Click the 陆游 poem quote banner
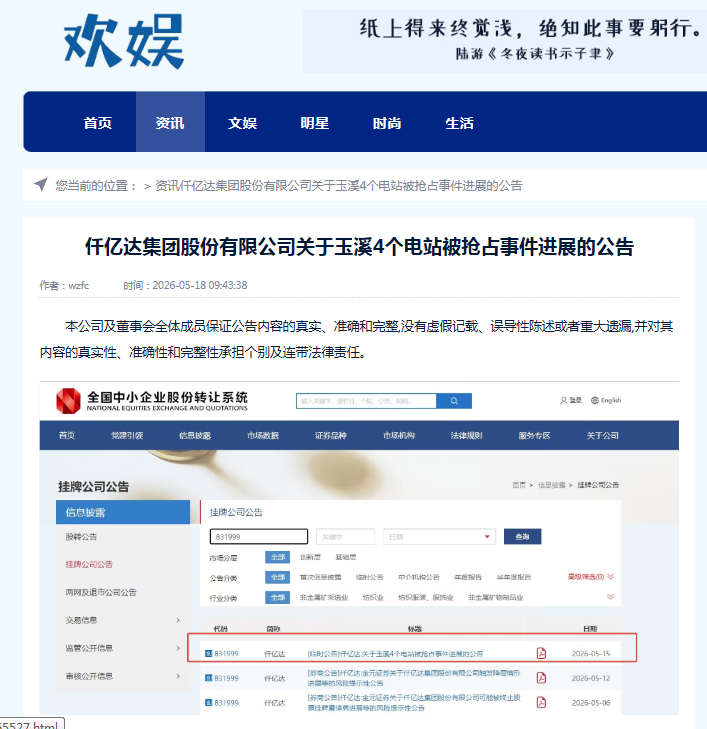This screenshot has height=729, width=707. 505,41
